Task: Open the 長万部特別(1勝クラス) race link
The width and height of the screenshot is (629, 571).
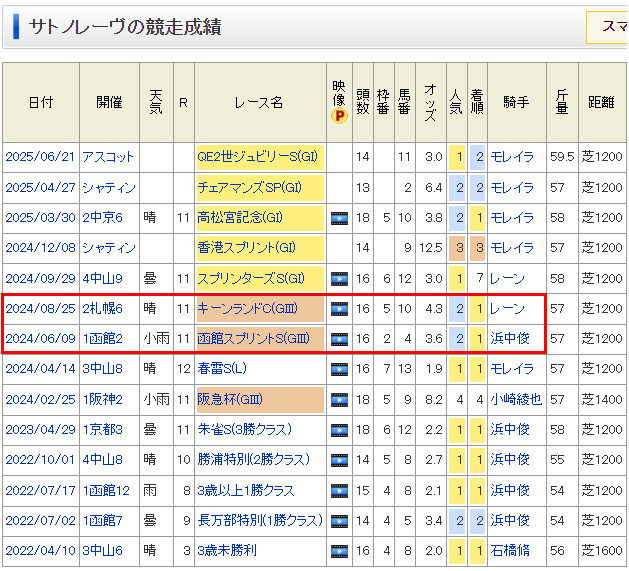Action: click(x=260, y=520)
